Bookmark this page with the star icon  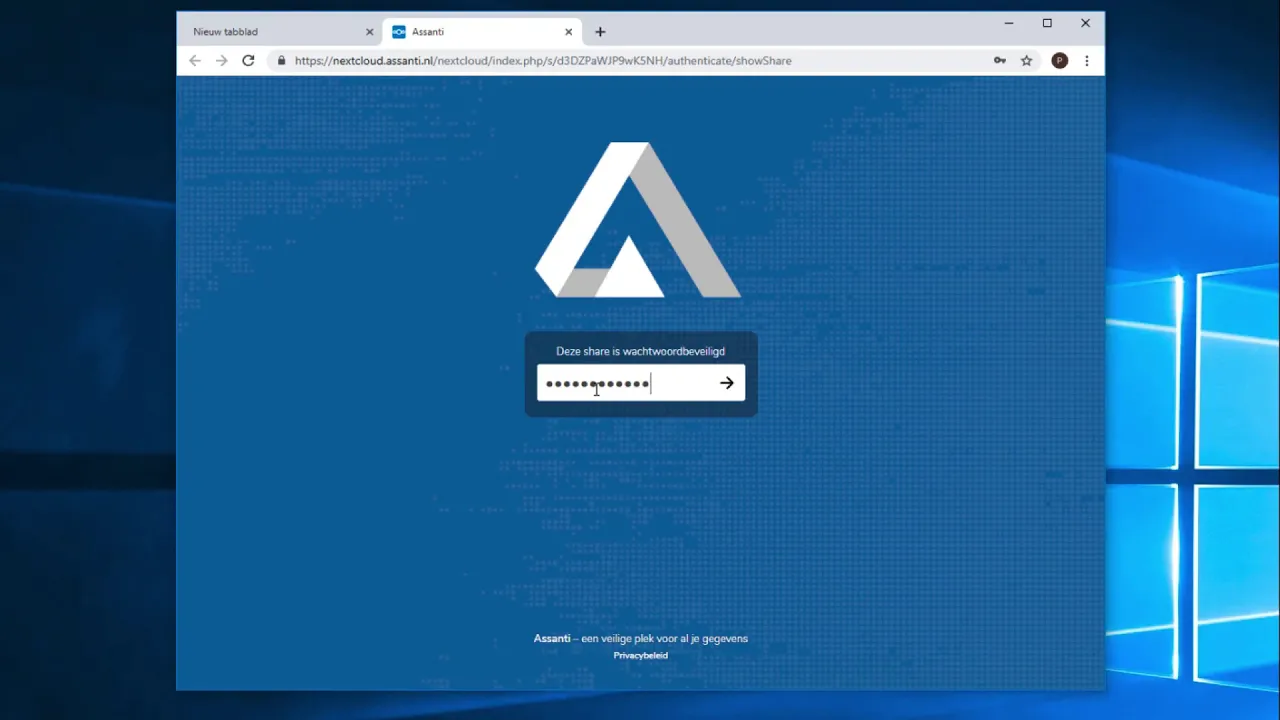pos(1026,61)
